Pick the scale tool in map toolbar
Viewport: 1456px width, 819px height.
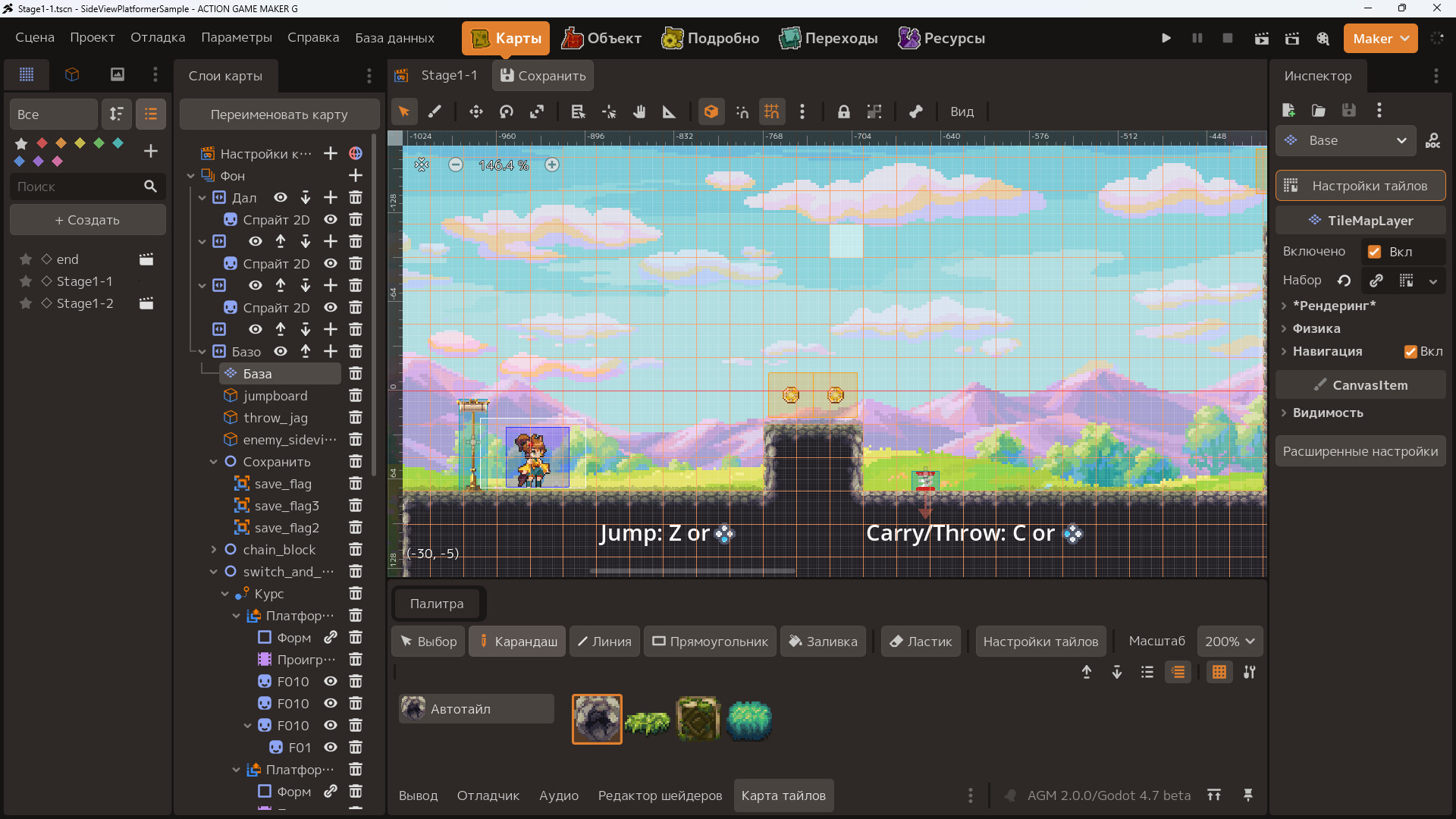coord(537,111)
